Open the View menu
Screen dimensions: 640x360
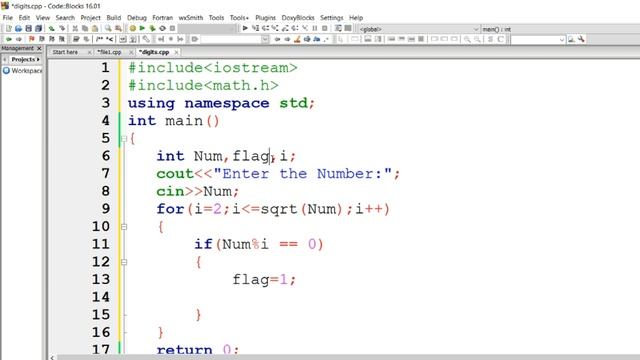click(x=42, y=18)
